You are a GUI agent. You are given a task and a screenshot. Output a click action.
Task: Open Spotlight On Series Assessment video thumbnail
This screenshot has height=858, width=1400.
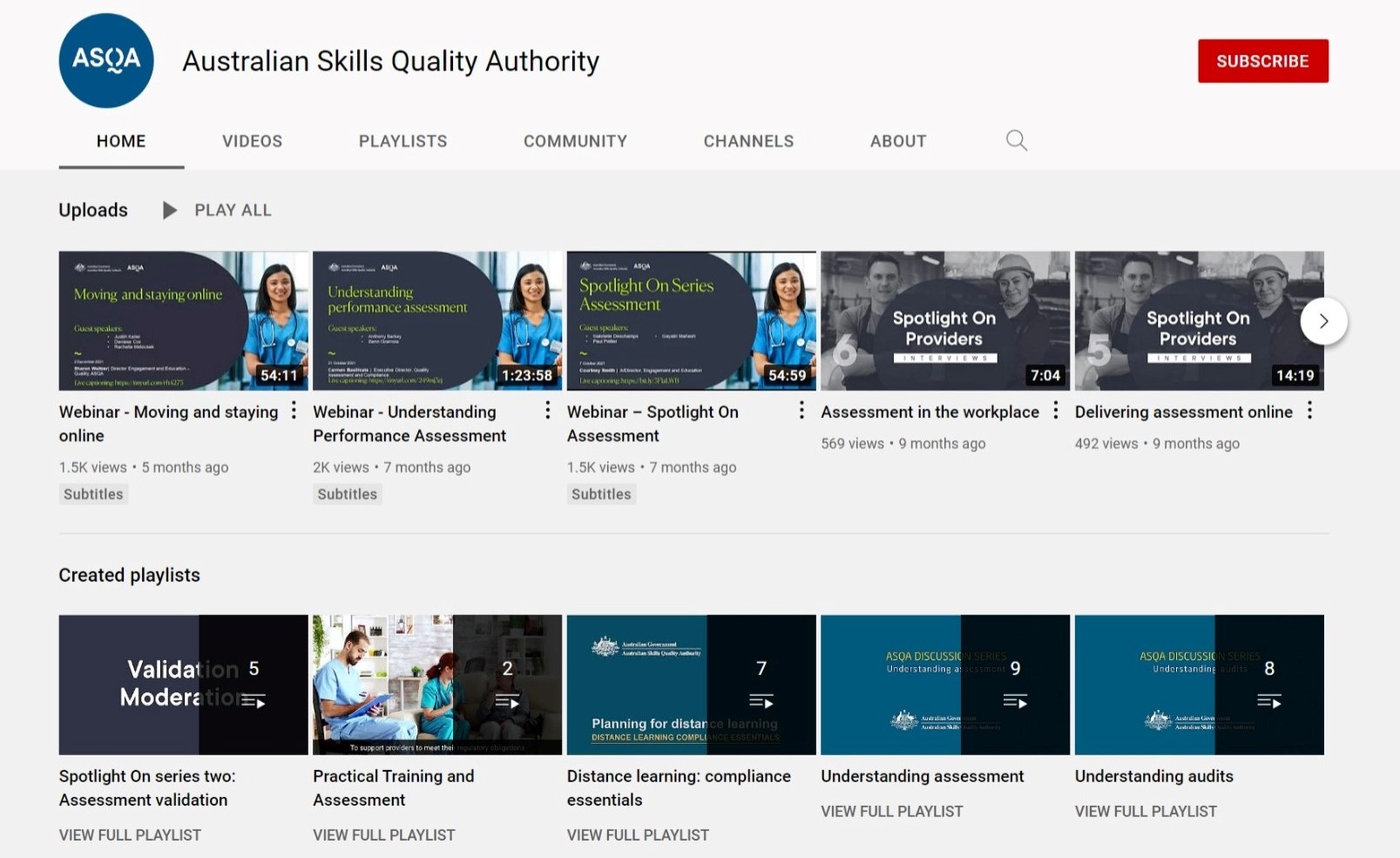(691, 321)
